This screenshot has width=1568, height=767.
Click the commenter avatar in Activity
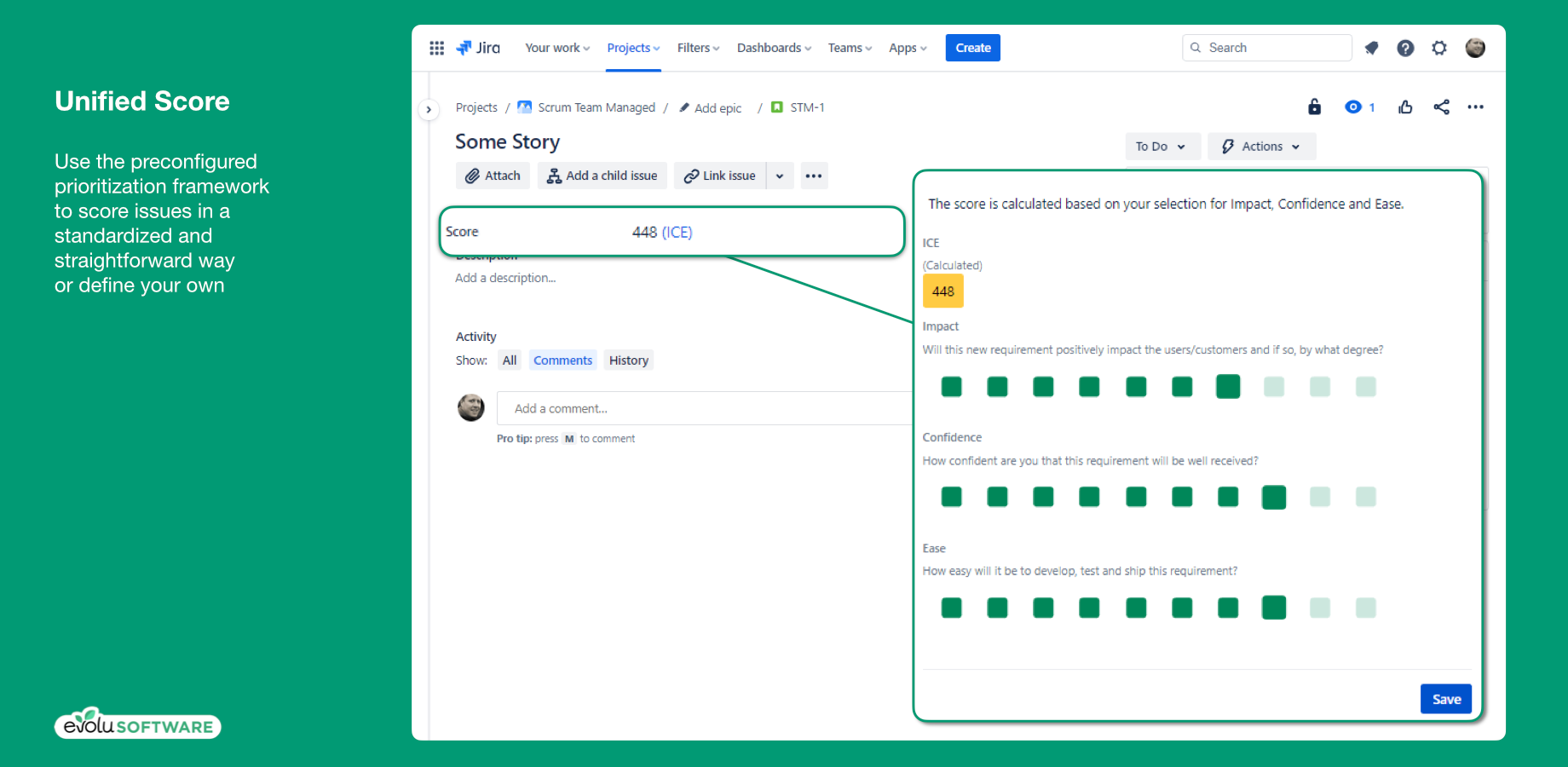(470, 407)
